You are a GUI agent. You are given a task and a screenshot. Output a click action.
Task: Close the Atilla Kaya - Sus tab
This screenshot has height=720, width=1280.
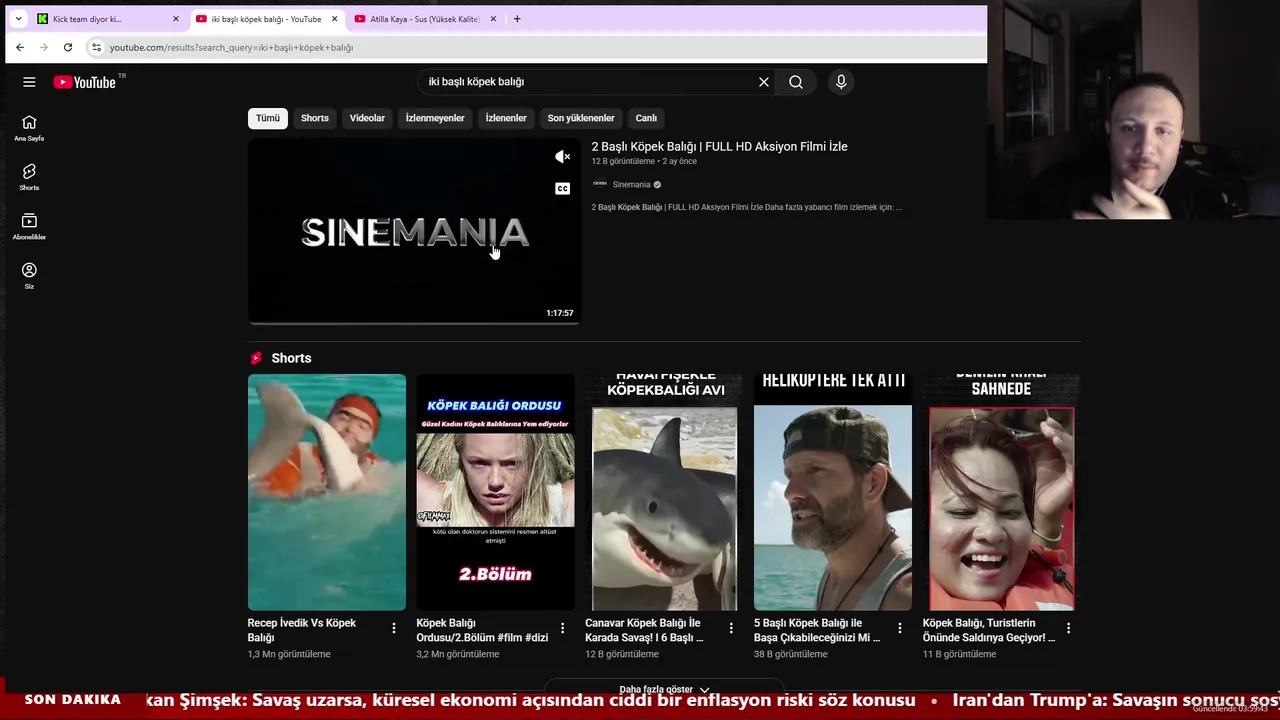(x=492, y=19)
